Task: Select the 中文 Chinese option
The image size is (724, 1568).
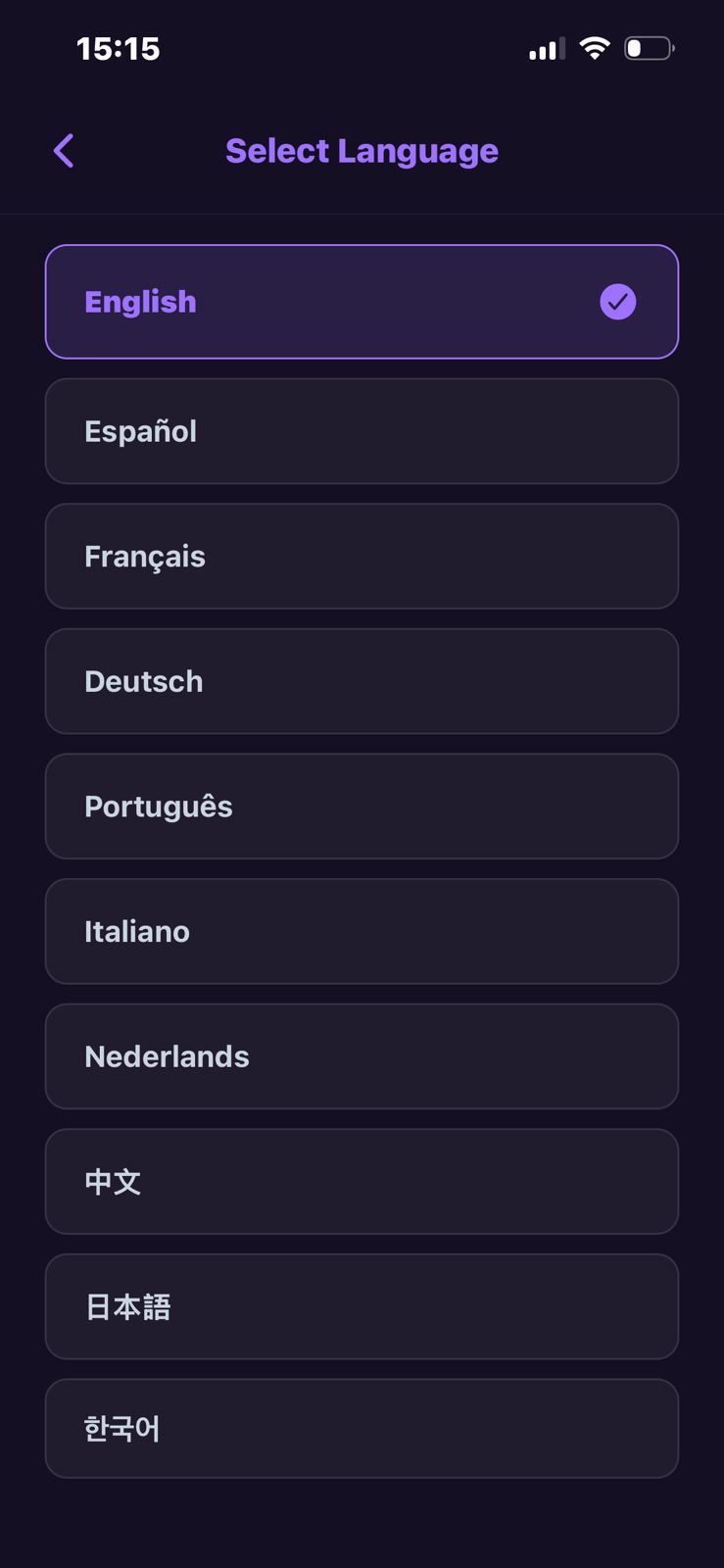Action: pyautogui.click(x=362, y=1182)
